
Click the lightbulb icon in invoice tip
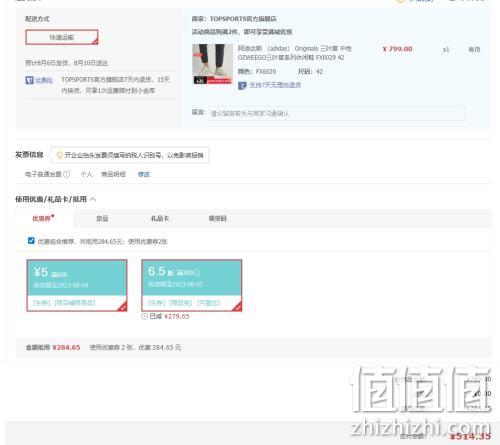tap(59, 155)
